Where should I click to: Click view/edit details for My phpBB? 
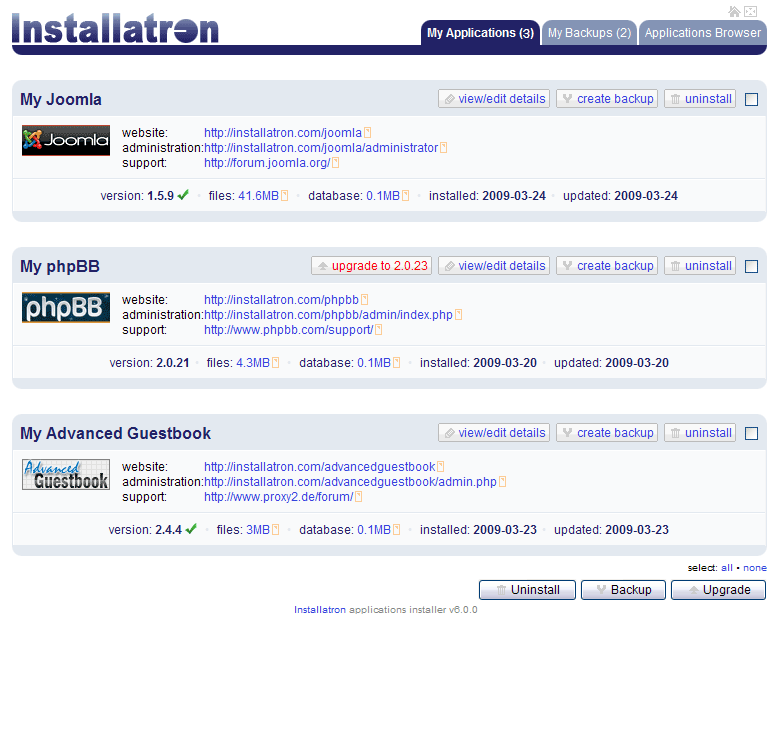494,266
